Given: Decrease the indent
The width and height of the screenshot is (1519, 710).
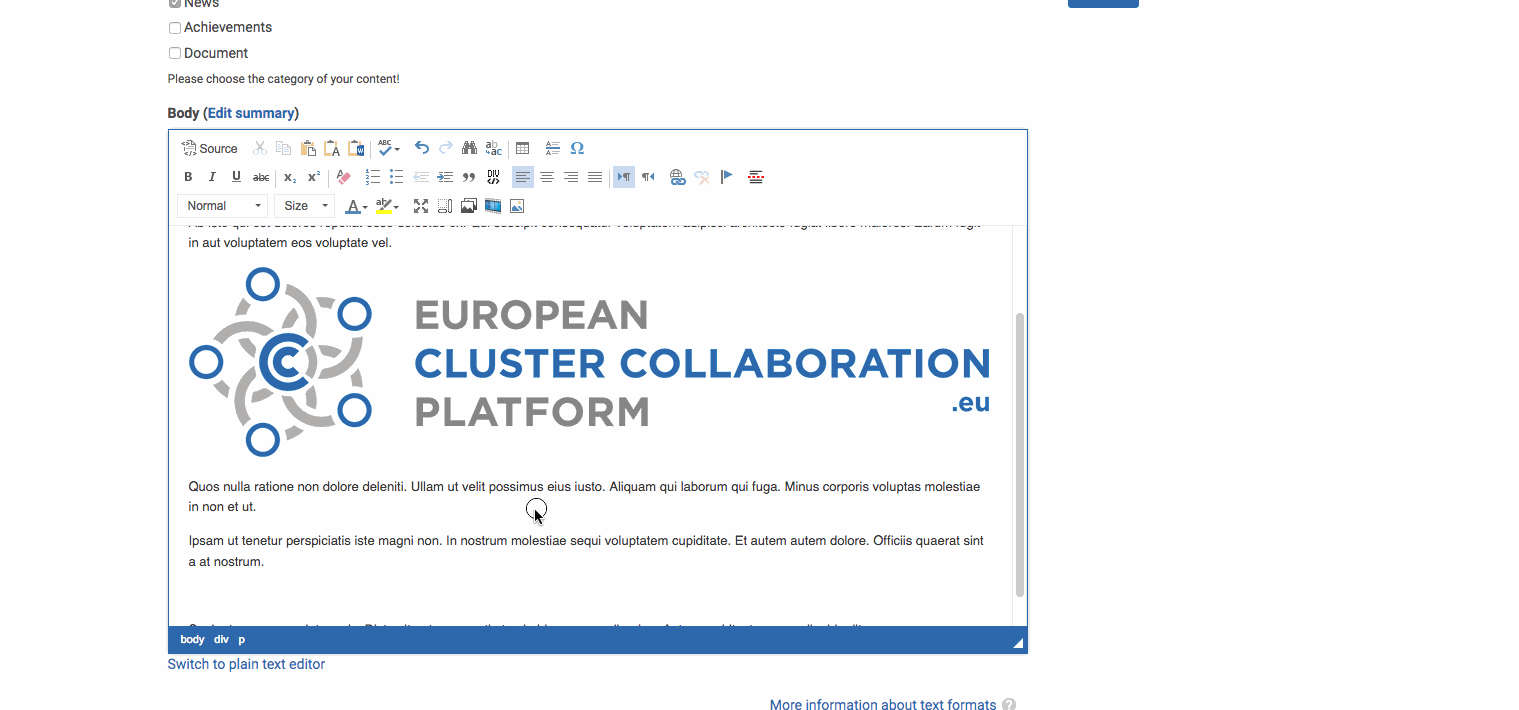Looking at the screenshot, I should point(421,177).
